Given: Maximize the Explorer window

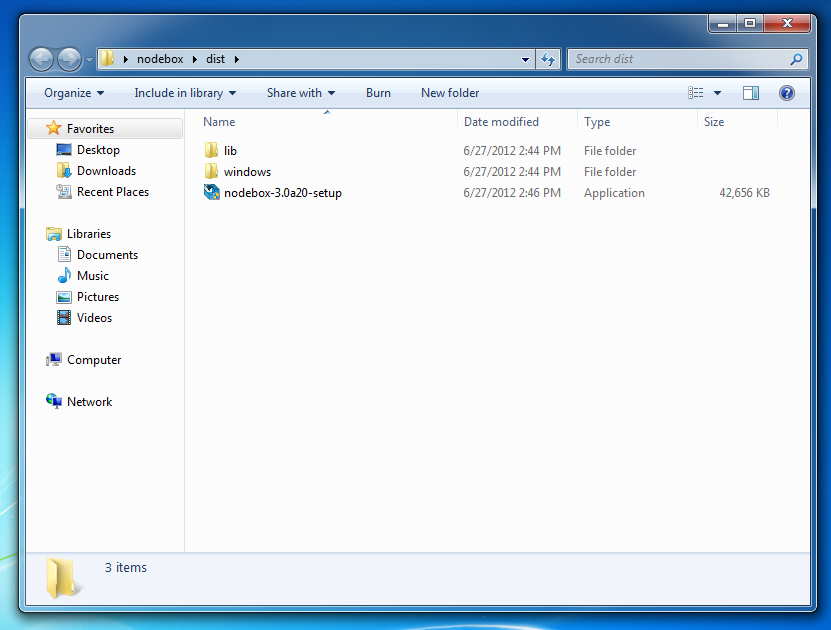Looking at the screenshot, I should click(x=749, y=23).
